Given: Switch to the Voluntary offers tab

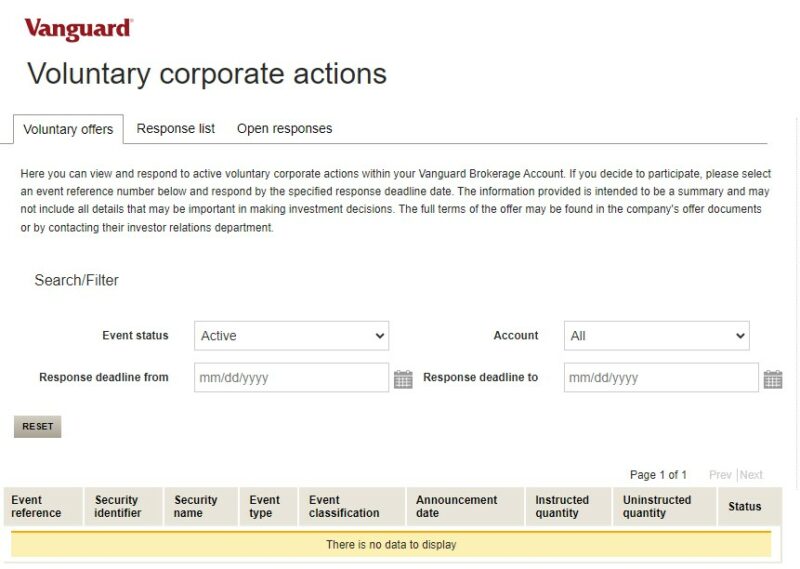Looking at the screenshot, I should coord(68,129).
